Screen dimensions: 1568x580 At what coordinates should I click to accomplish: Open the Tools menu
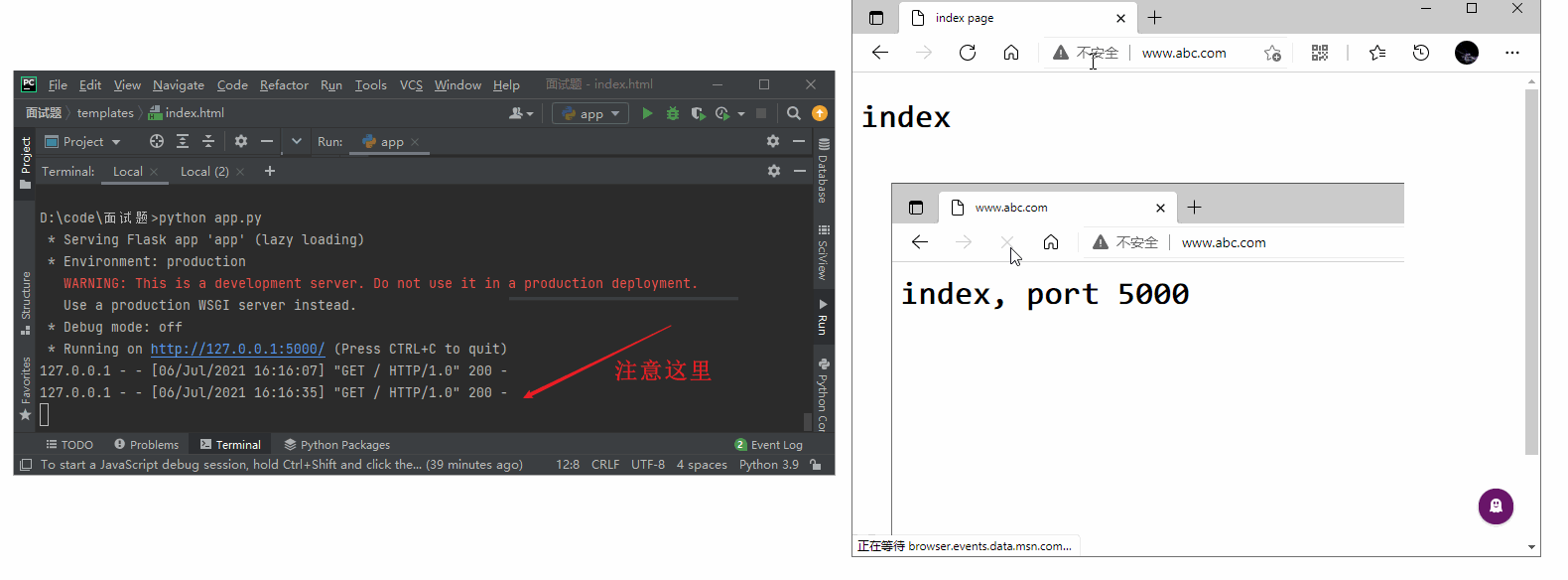pyautogui.click(x=371, y=84)
